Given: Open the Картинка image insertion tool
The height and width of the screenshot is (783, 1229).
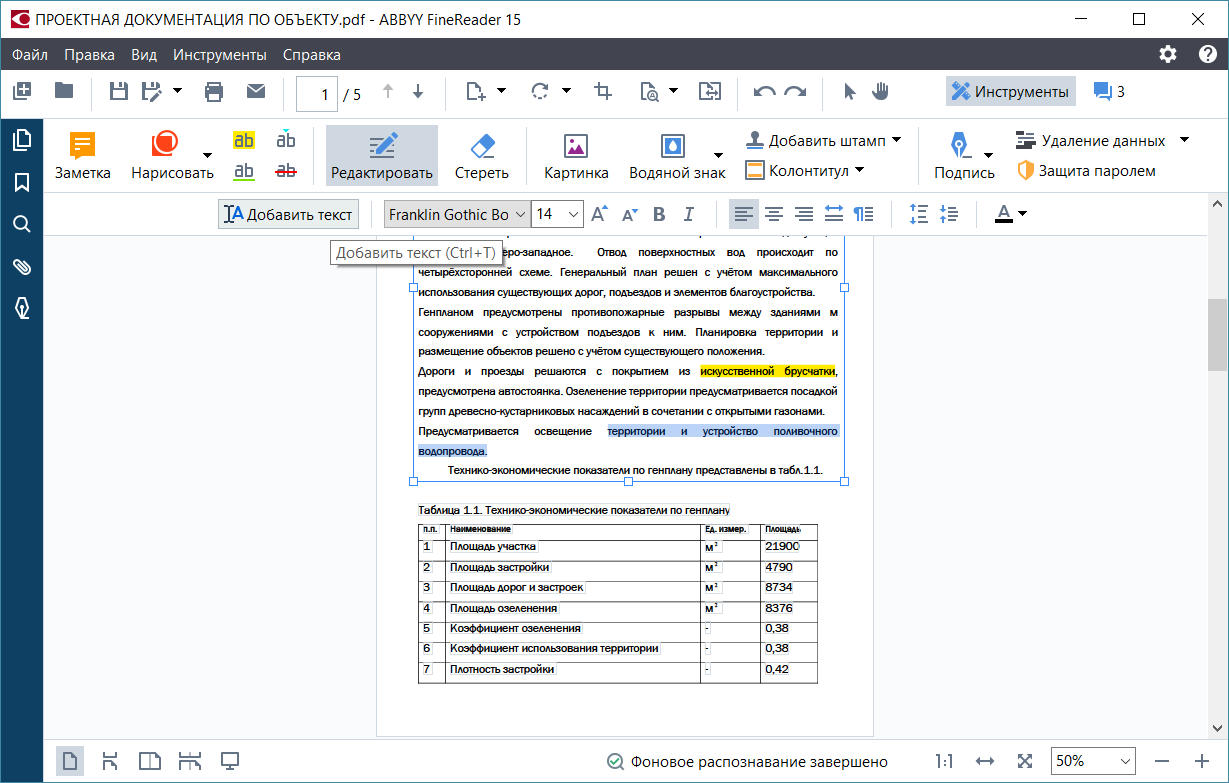Looking at the screenshot, I should [x=575, y=155].
